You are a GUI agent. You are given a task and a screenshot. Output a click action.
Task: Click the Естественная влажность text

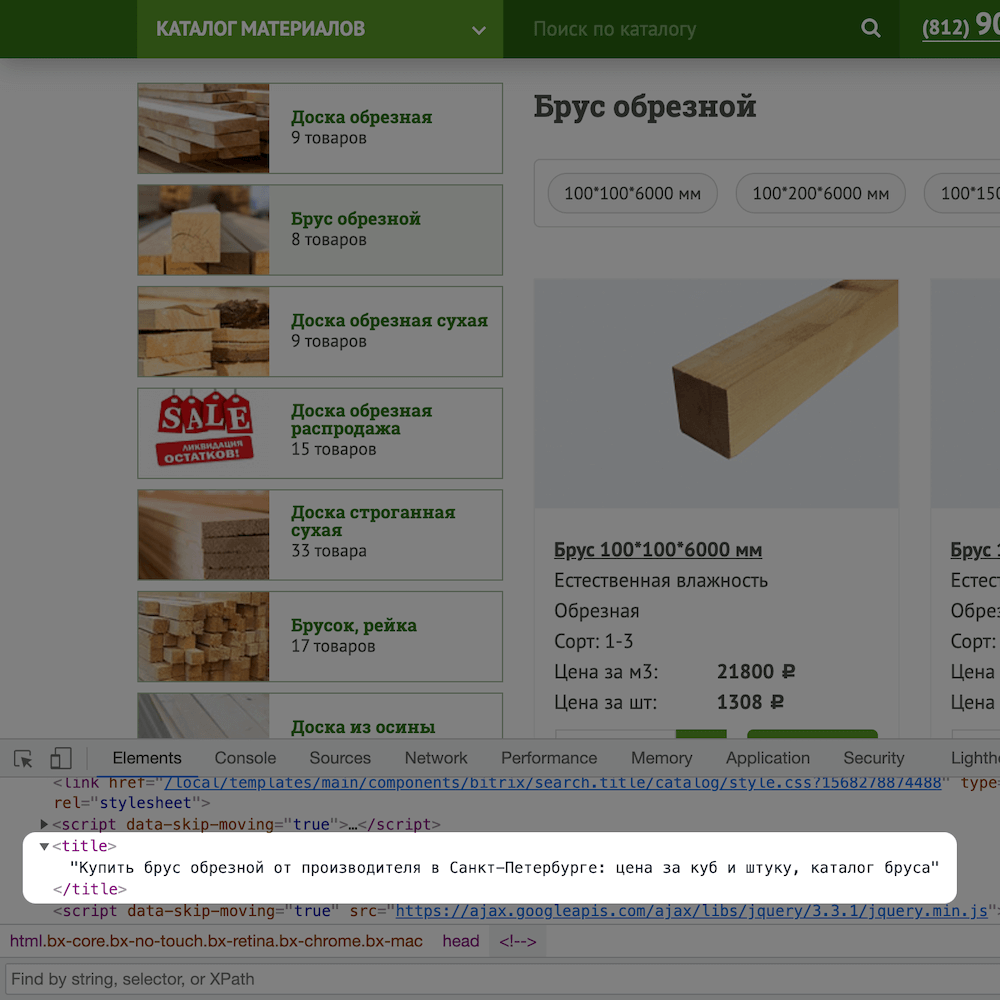(661, 580)
